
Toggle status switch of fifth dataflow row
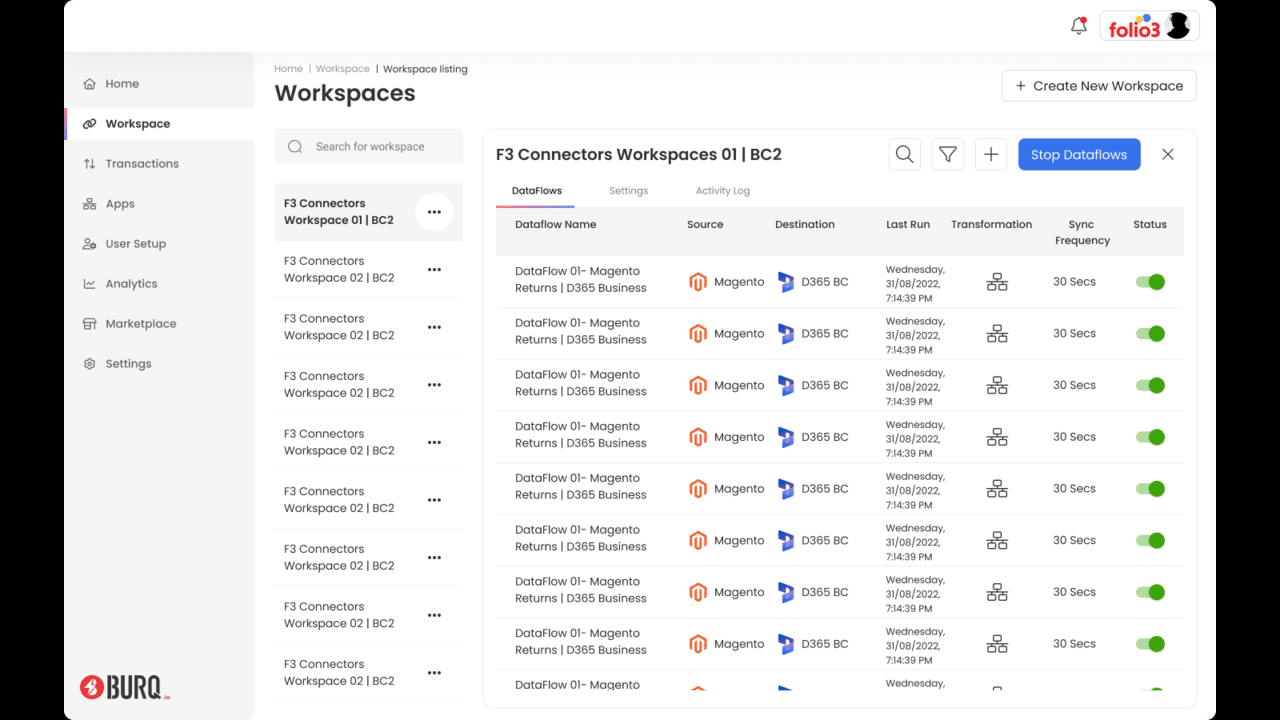[x=1150, y=489]
